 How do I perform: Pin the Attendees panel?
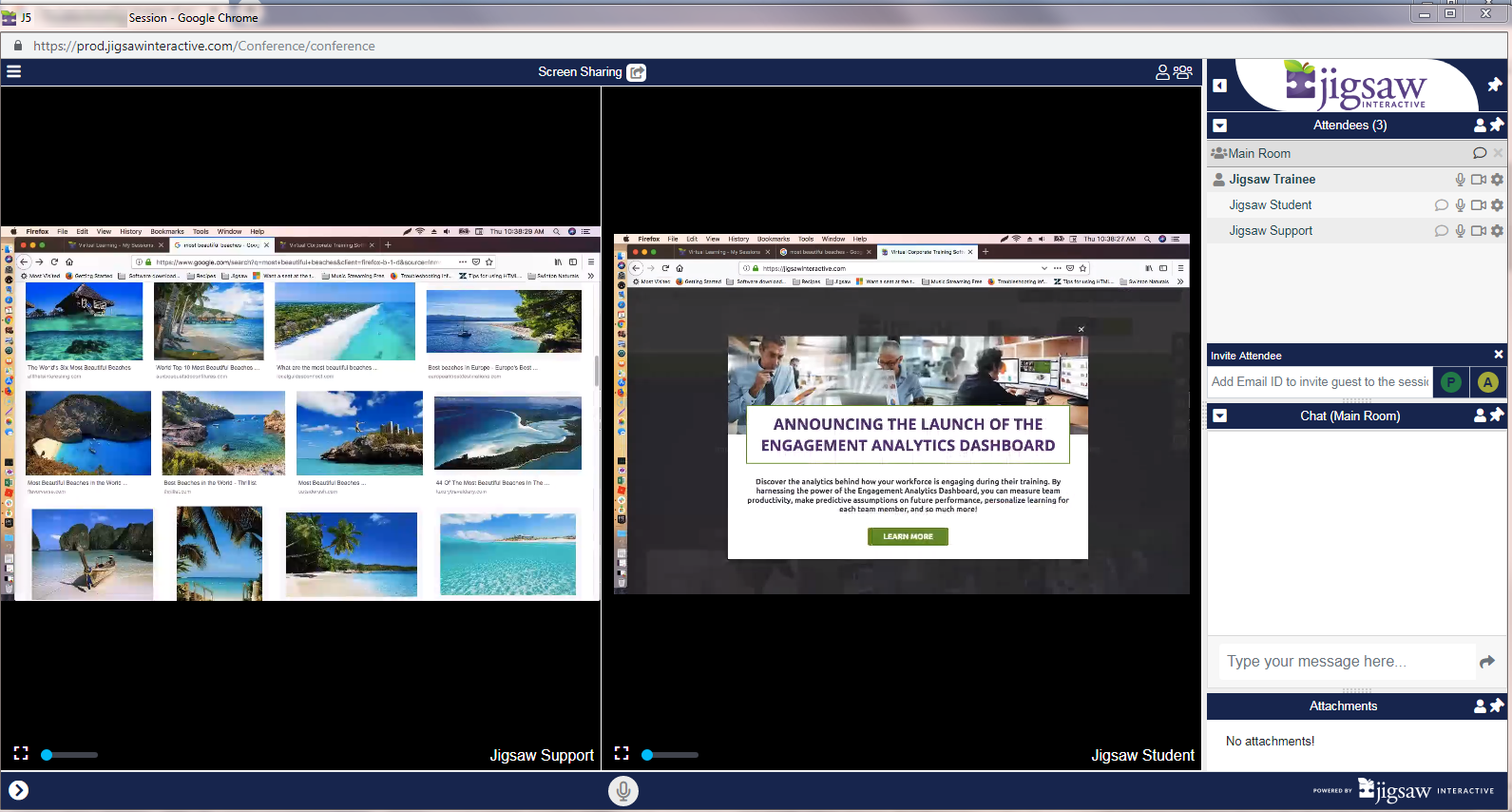(1497, 125)
